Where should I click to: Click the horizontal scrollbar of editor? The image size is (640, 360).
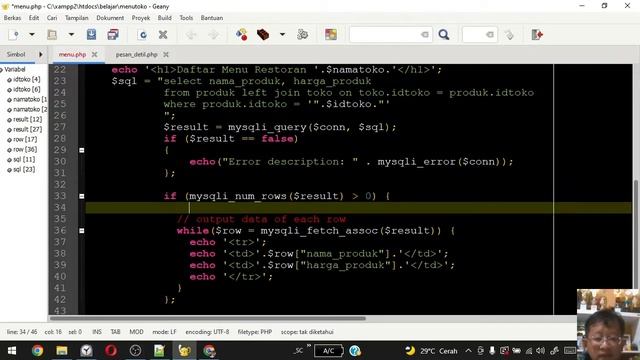click(208, 318)
